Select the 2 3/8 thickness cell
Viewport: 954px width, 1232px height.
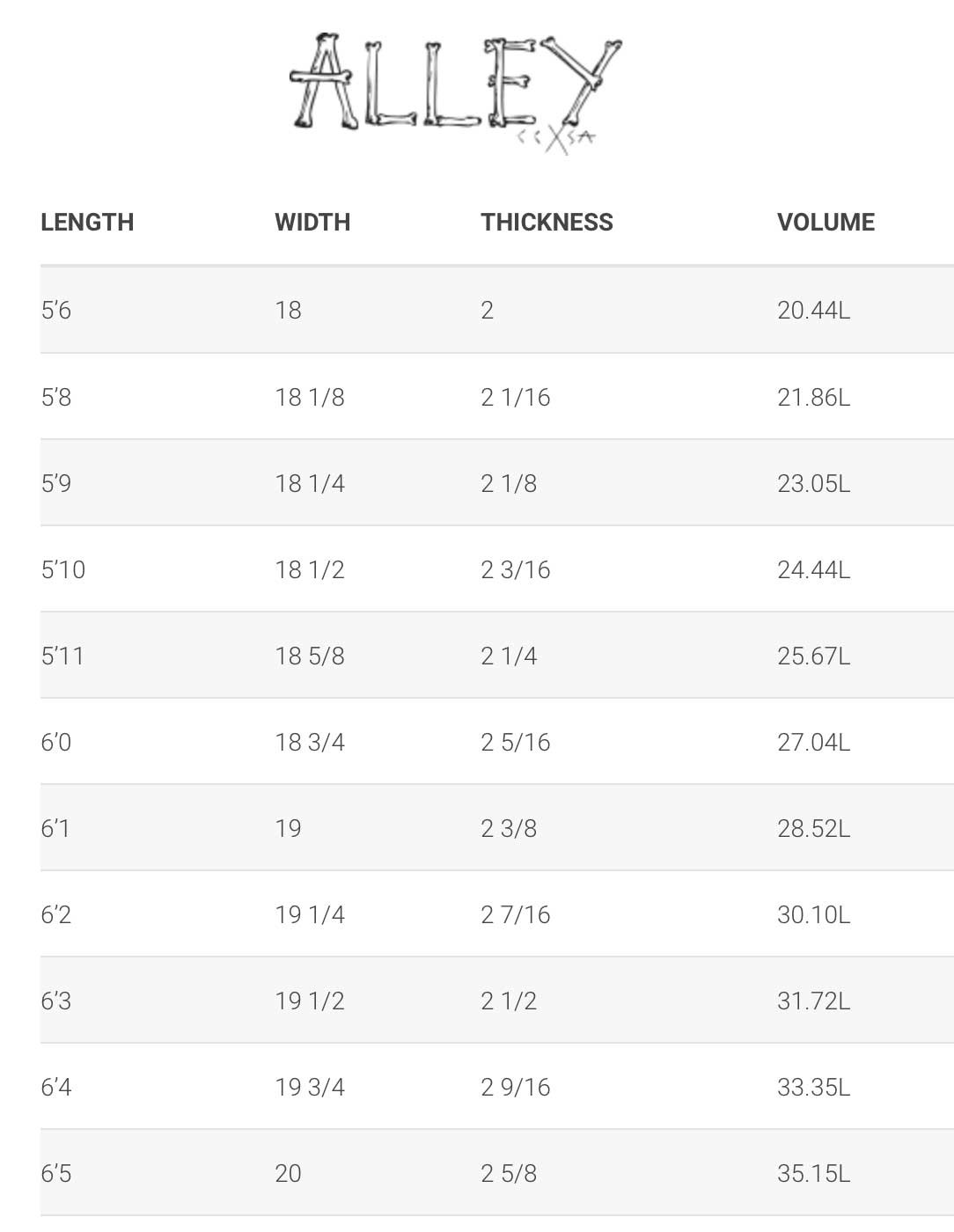509,828
